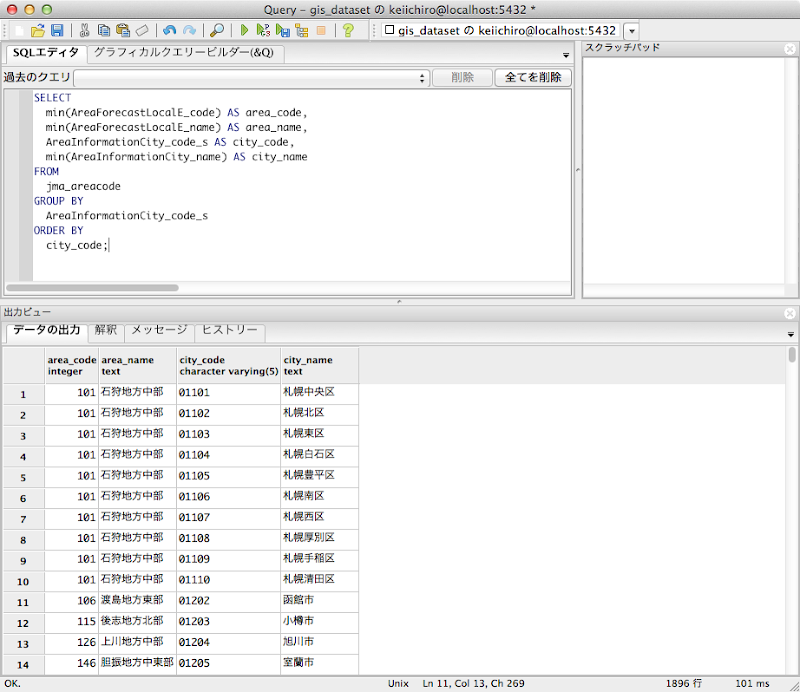The height and width of the screenshot is (692, 800).
Task: Save the query with the floppy disk icon
Action: pos(57,30)
